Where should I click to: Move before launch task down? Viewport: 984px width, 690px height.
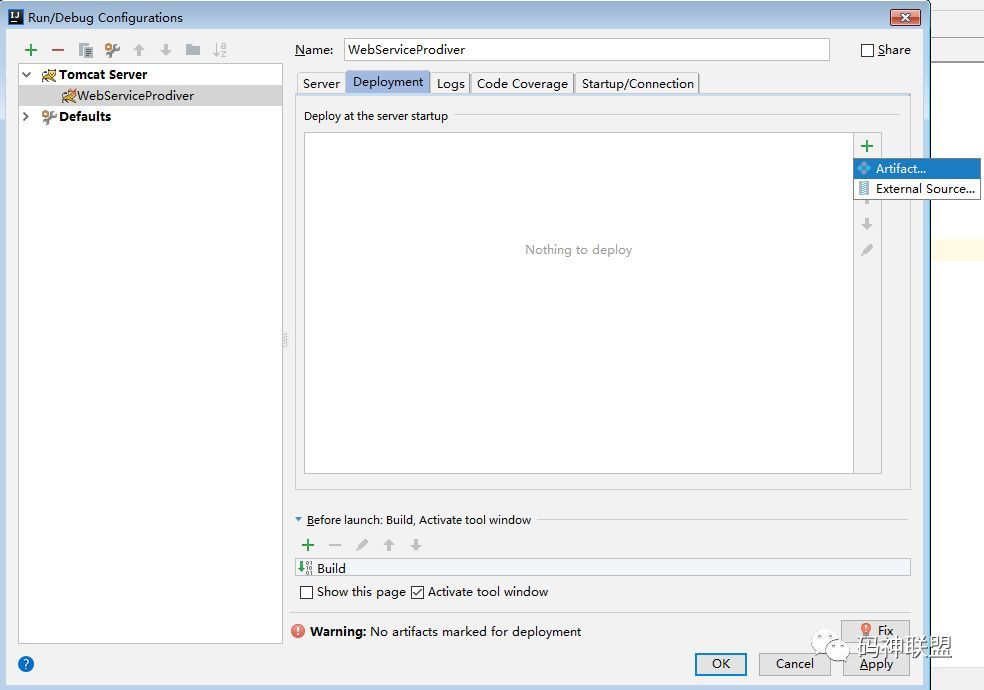click(415, 544)
